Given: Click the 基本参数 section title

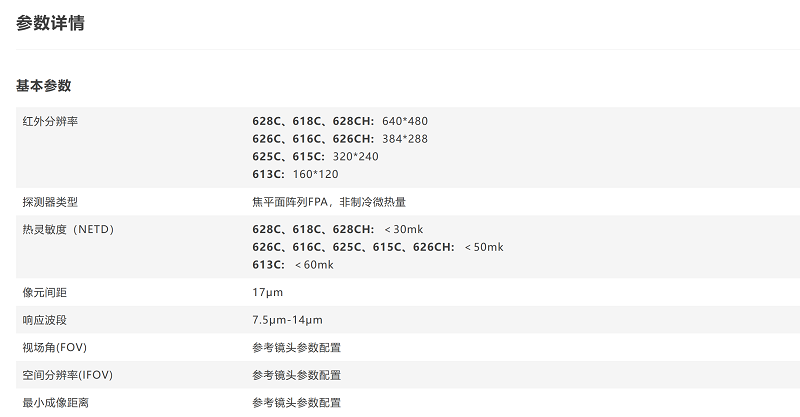Looking at the screenshot, I should coord(43,86).
